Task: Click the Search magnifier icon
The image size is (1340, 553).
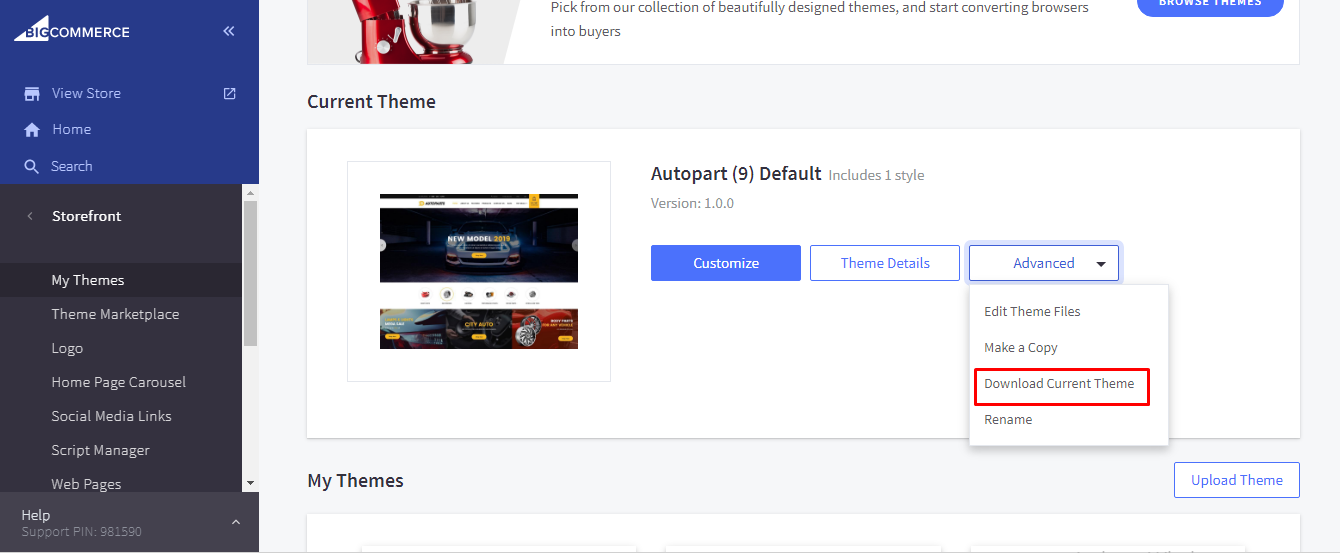Action: (32, 167)
